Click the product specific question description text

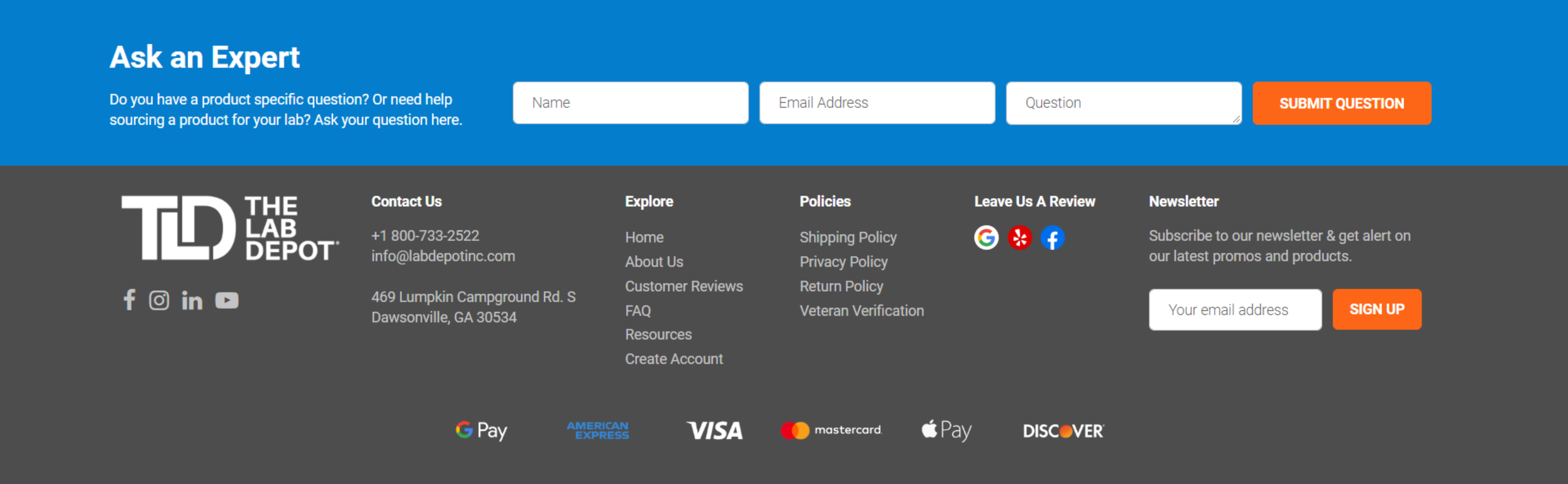coord(285,109)
